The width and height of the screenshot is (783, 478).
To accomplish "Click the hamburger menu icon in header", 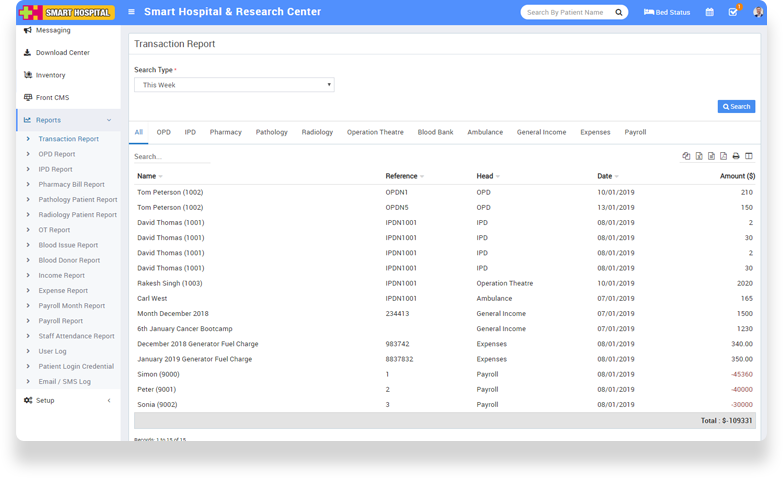I will (131, 12).
